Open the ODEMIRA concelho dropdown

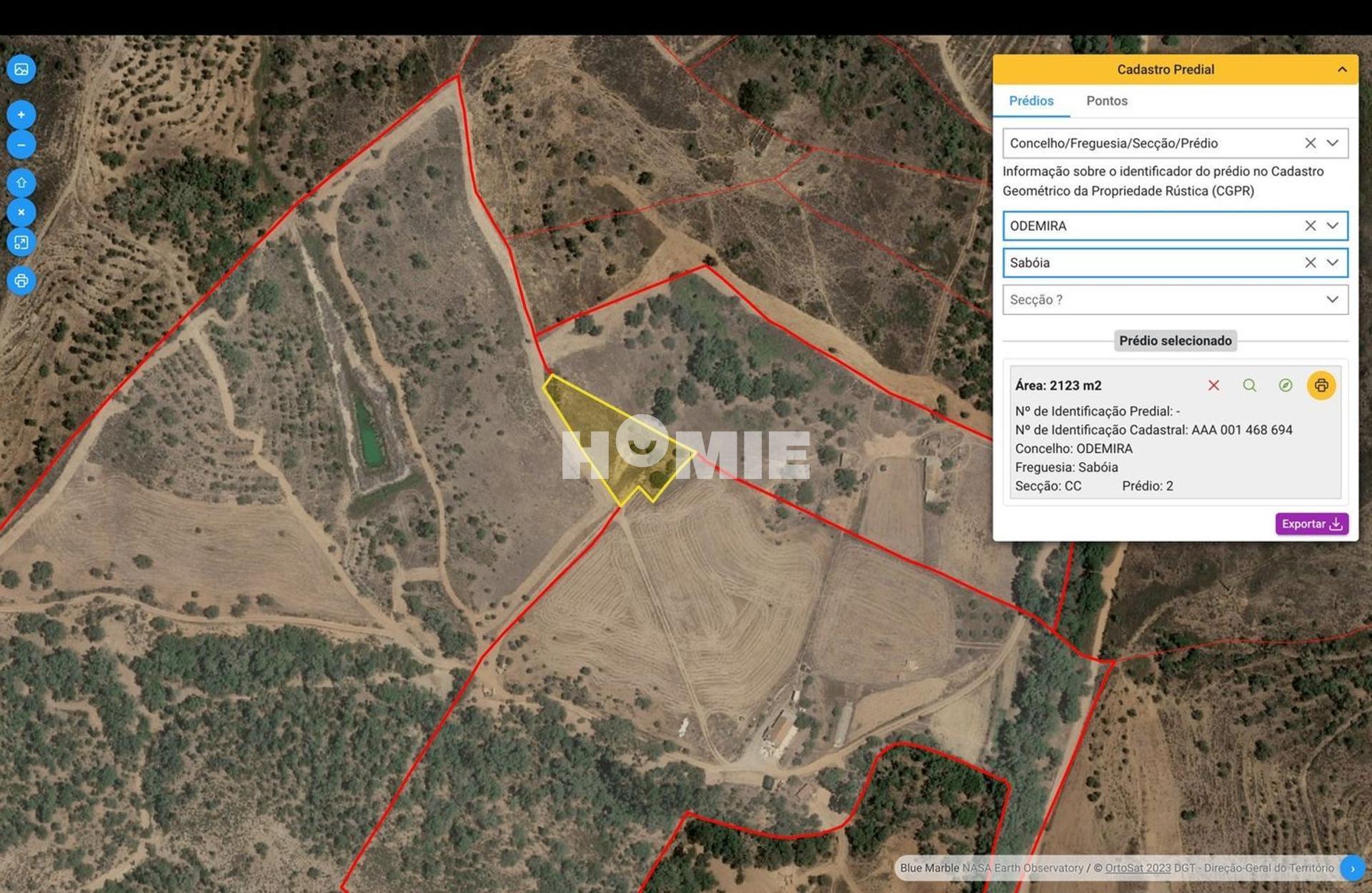pyautogui.click(x=1332, y=226)
